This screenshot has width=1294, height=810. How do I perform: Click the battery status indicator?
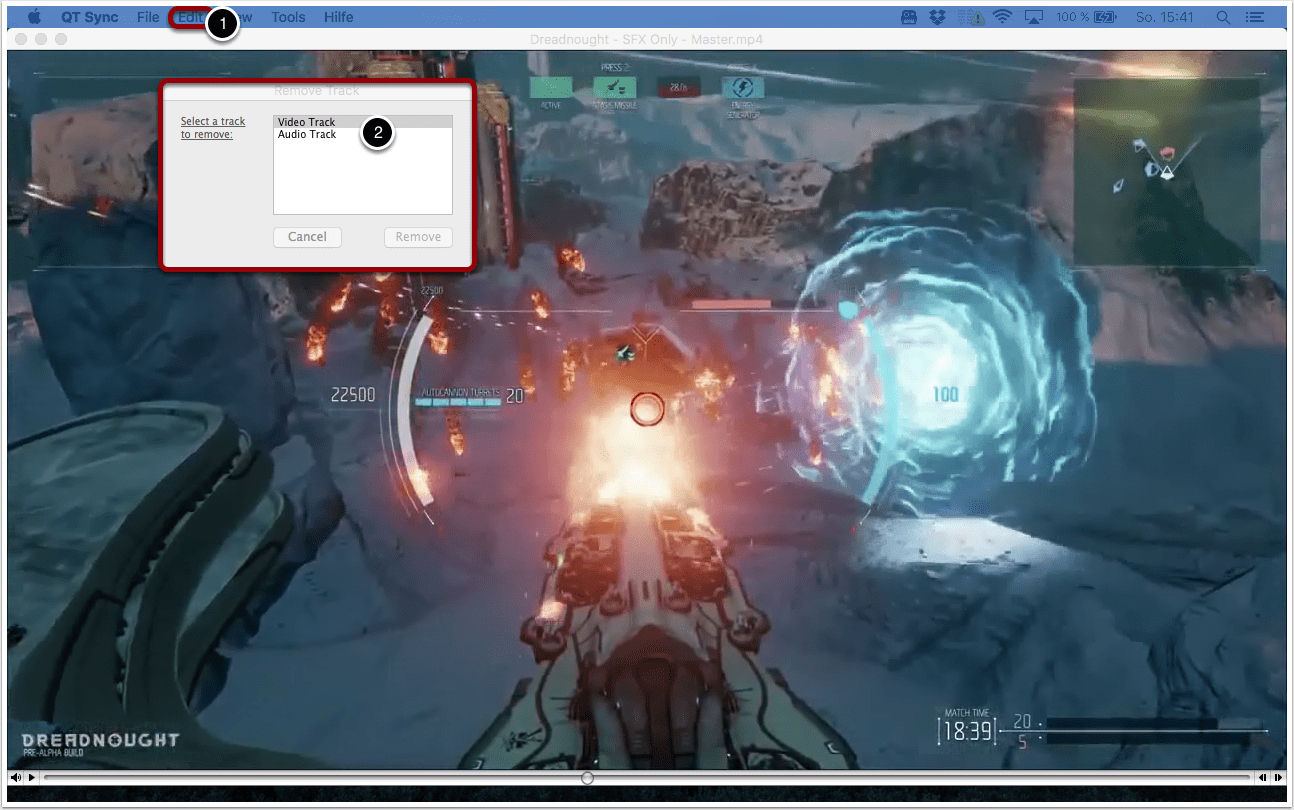tap(1105, 17)
